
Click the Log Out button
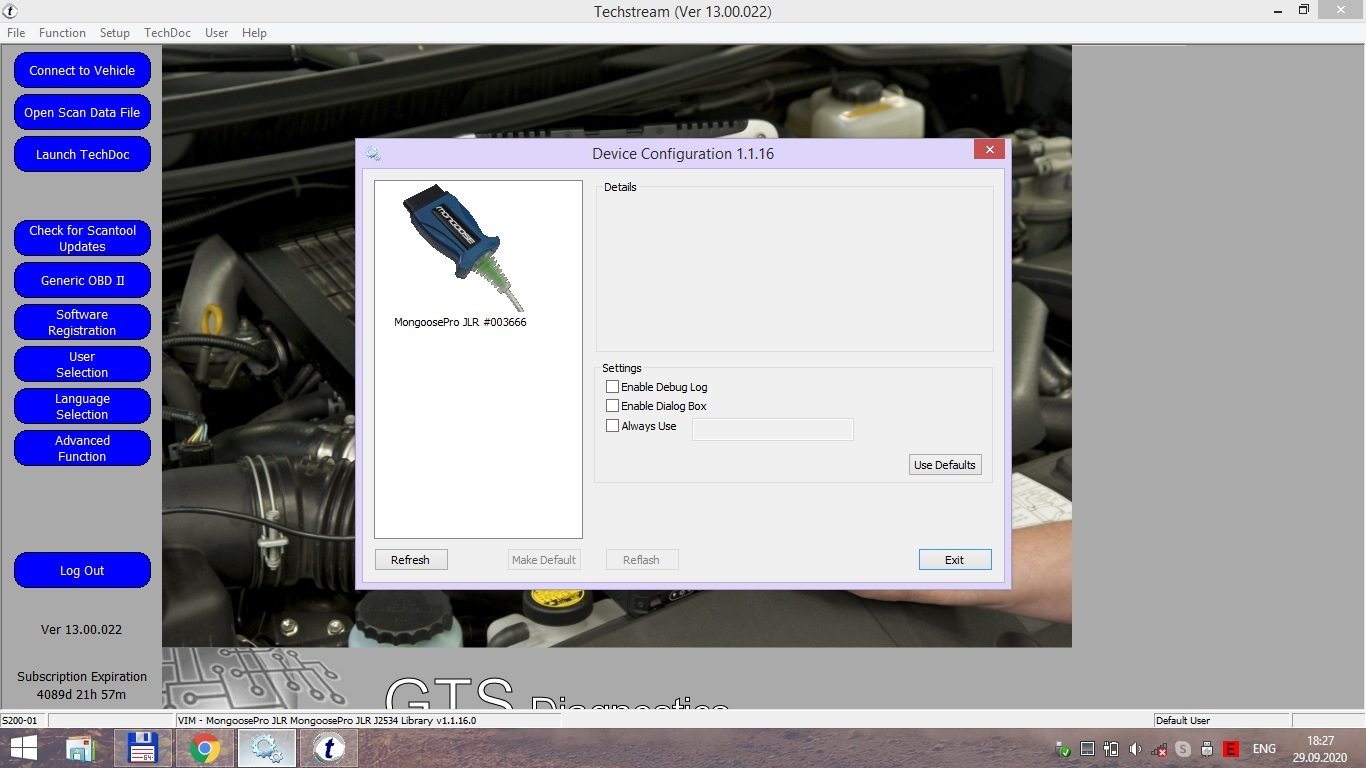pos(82,571)
